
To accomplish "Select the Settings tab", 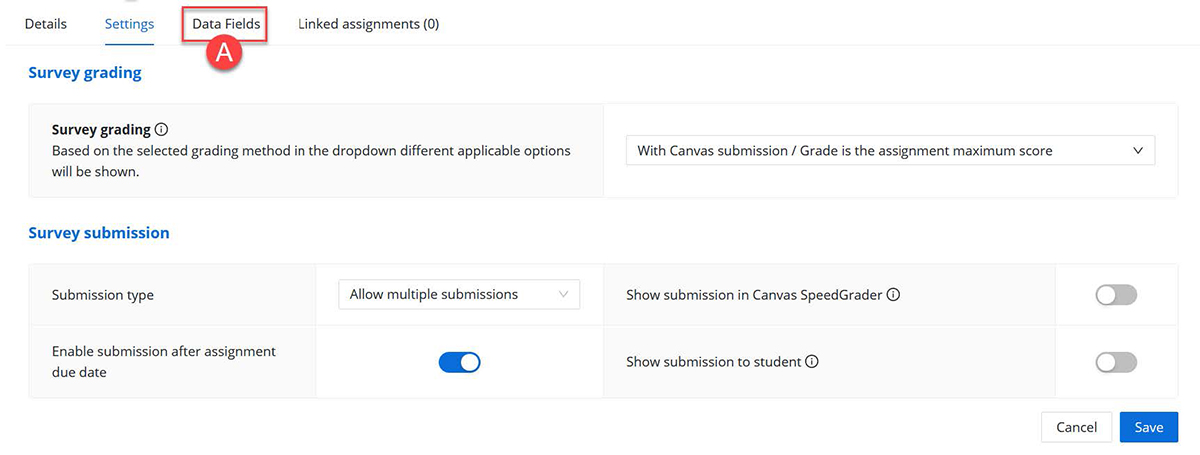I will coord(129,24).
